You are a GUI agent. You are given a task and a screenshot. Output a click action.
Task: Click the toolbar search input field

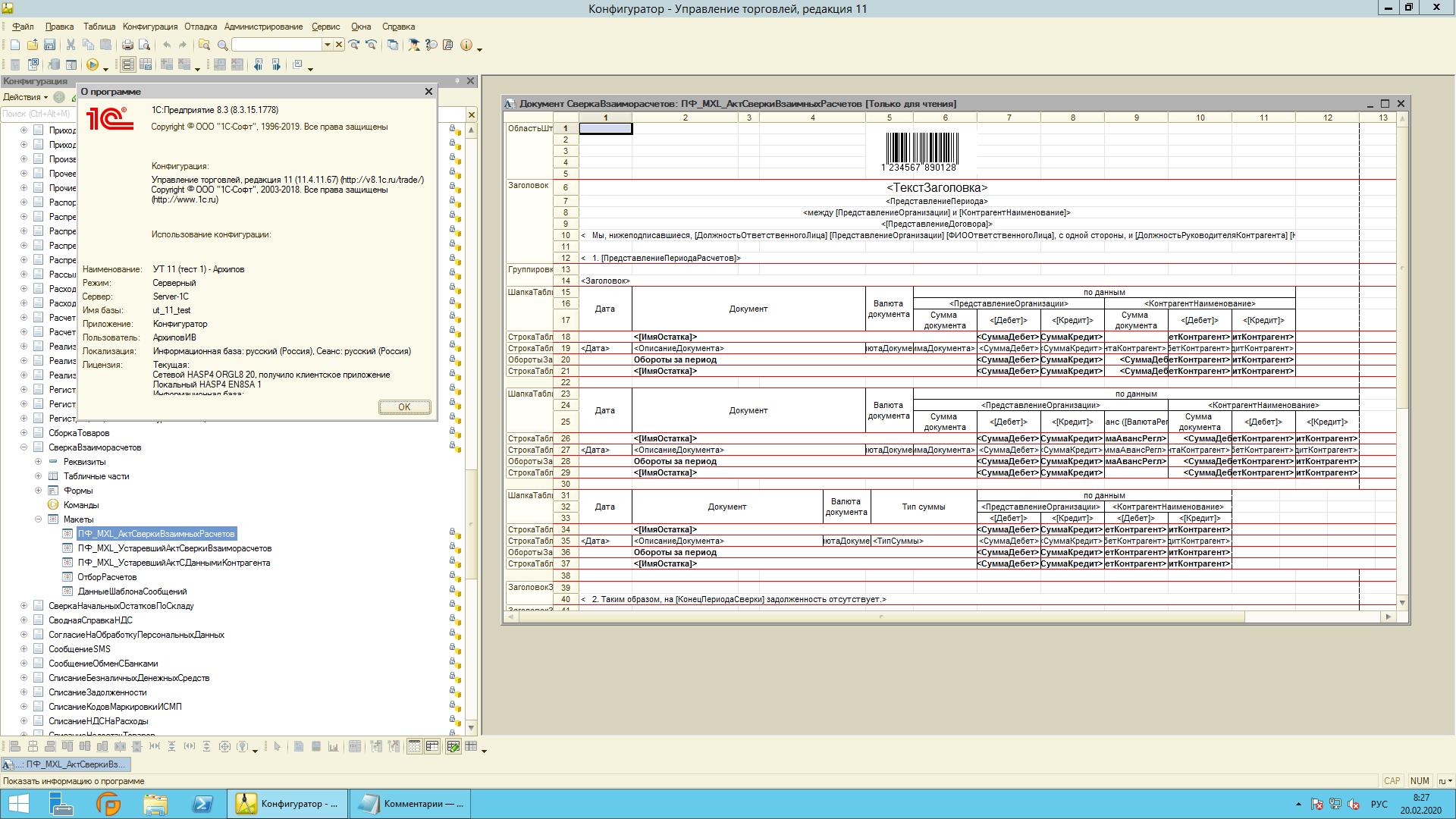click(x=277, y=45)
